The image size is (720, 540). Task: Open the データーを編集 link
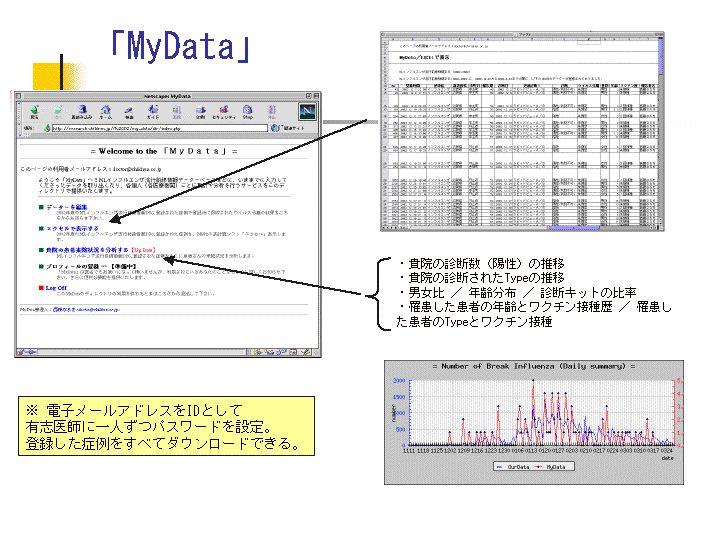pos(65,205)
